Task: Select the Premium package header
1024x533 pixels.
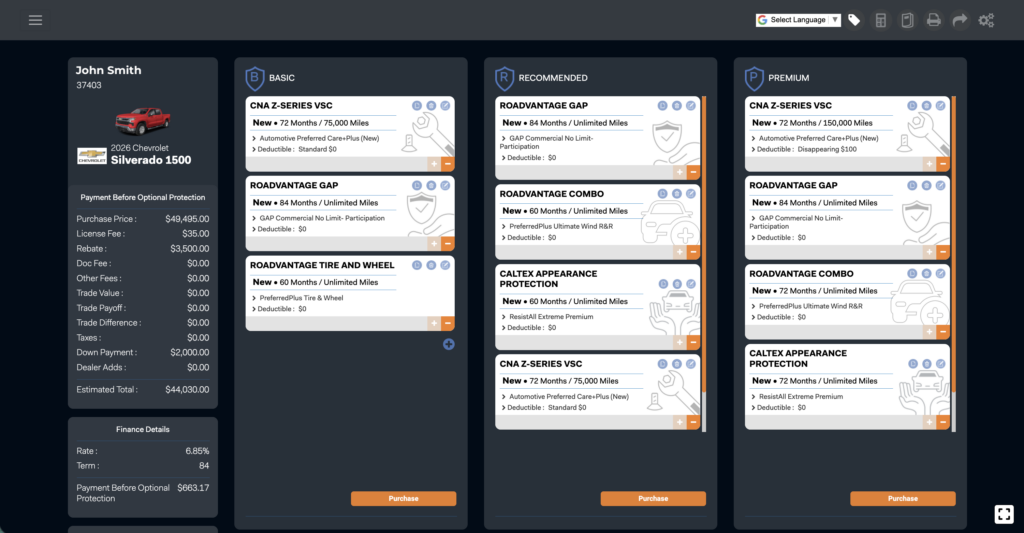Action: [x=788, y=78]
